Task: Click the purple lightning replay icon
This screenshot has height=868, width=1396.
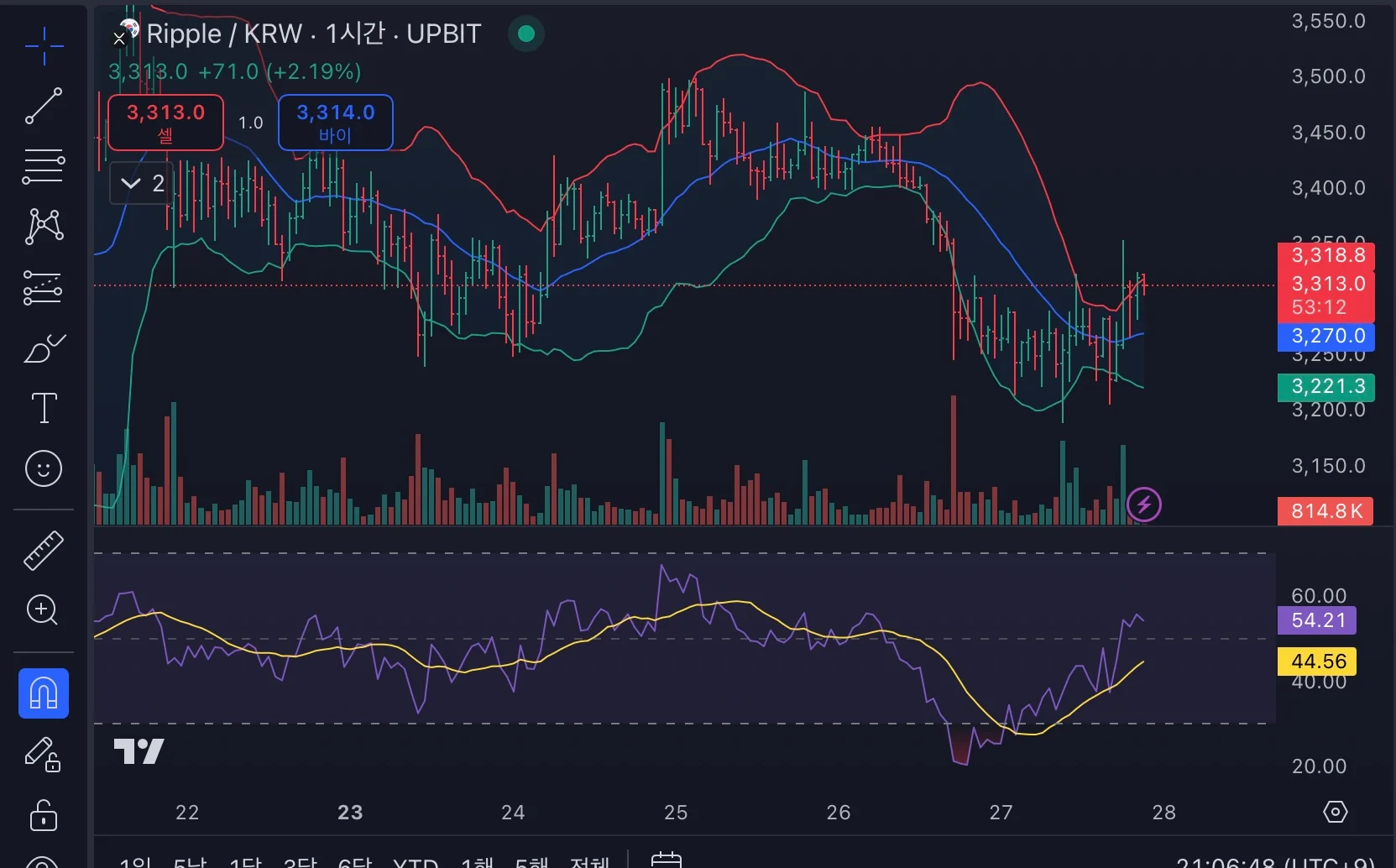Action: click(1143, 505)
